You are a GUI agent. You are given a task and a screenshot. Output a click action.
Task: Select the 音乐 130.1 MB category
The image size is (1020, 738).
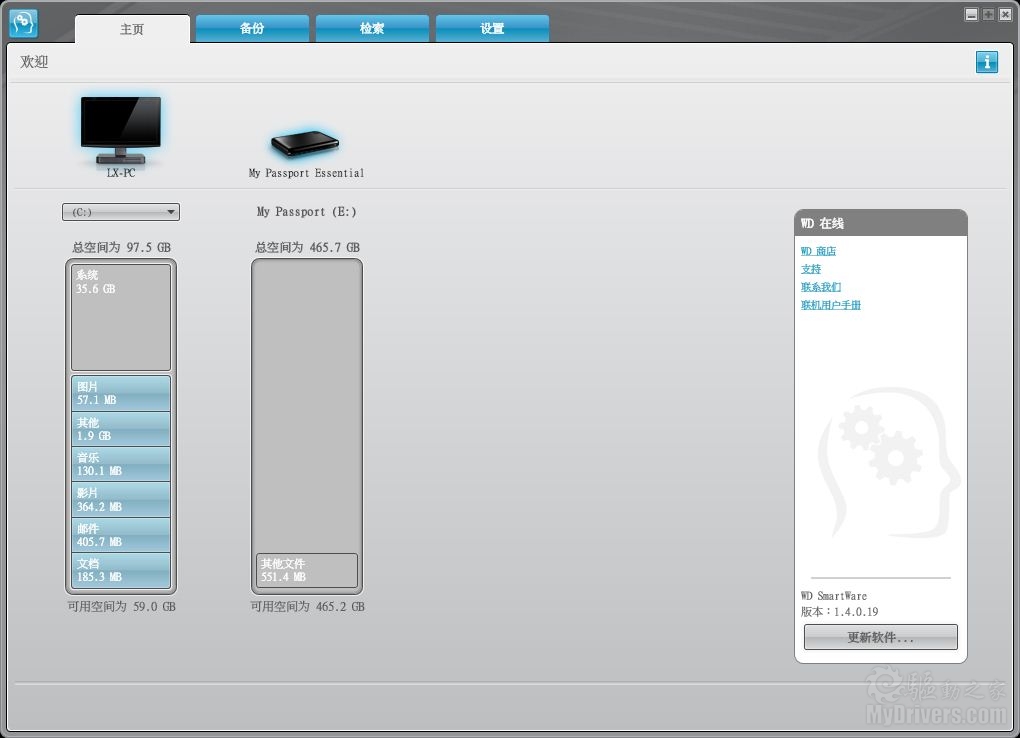[x=121, y=464]
